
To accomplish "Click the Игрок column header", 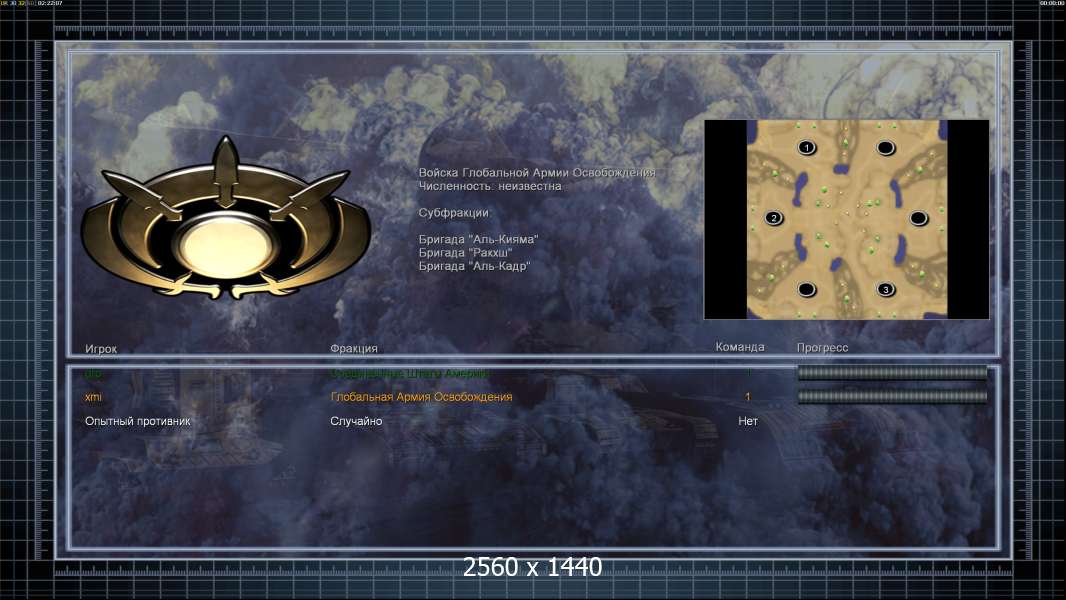I will click(x=101, y=349).
